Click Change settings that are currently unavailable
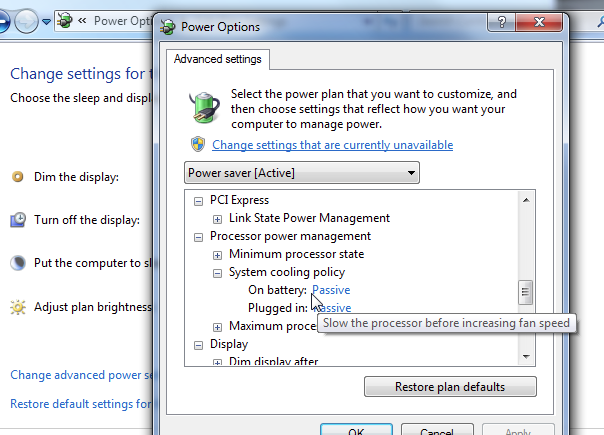604x435 pixels. (332, 145)
